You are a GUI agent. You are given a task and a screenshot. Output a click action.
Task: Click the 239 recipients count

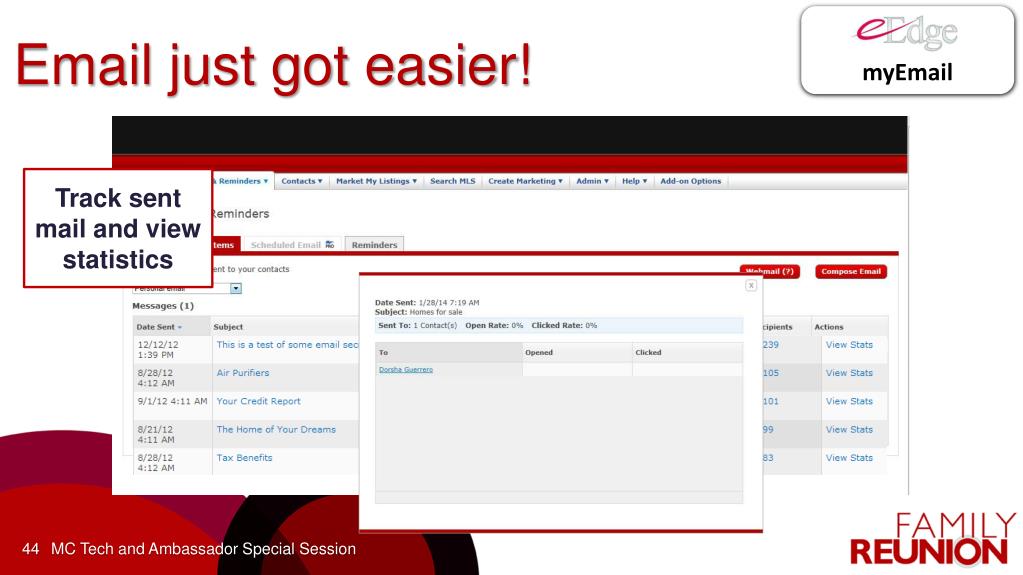click(x=771, y=345)
